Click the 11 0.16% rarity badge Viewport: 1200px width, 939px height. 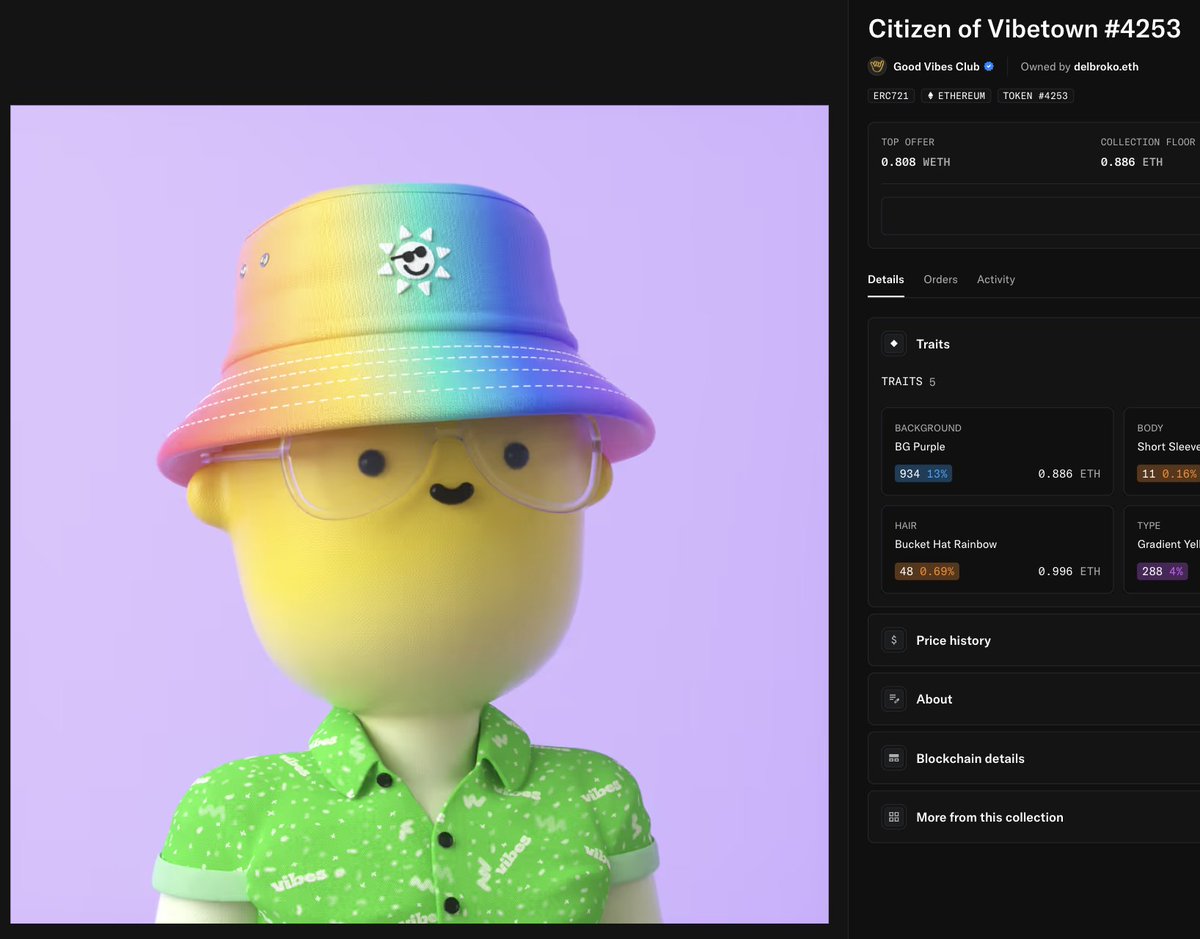click(x=1168, y=474)
